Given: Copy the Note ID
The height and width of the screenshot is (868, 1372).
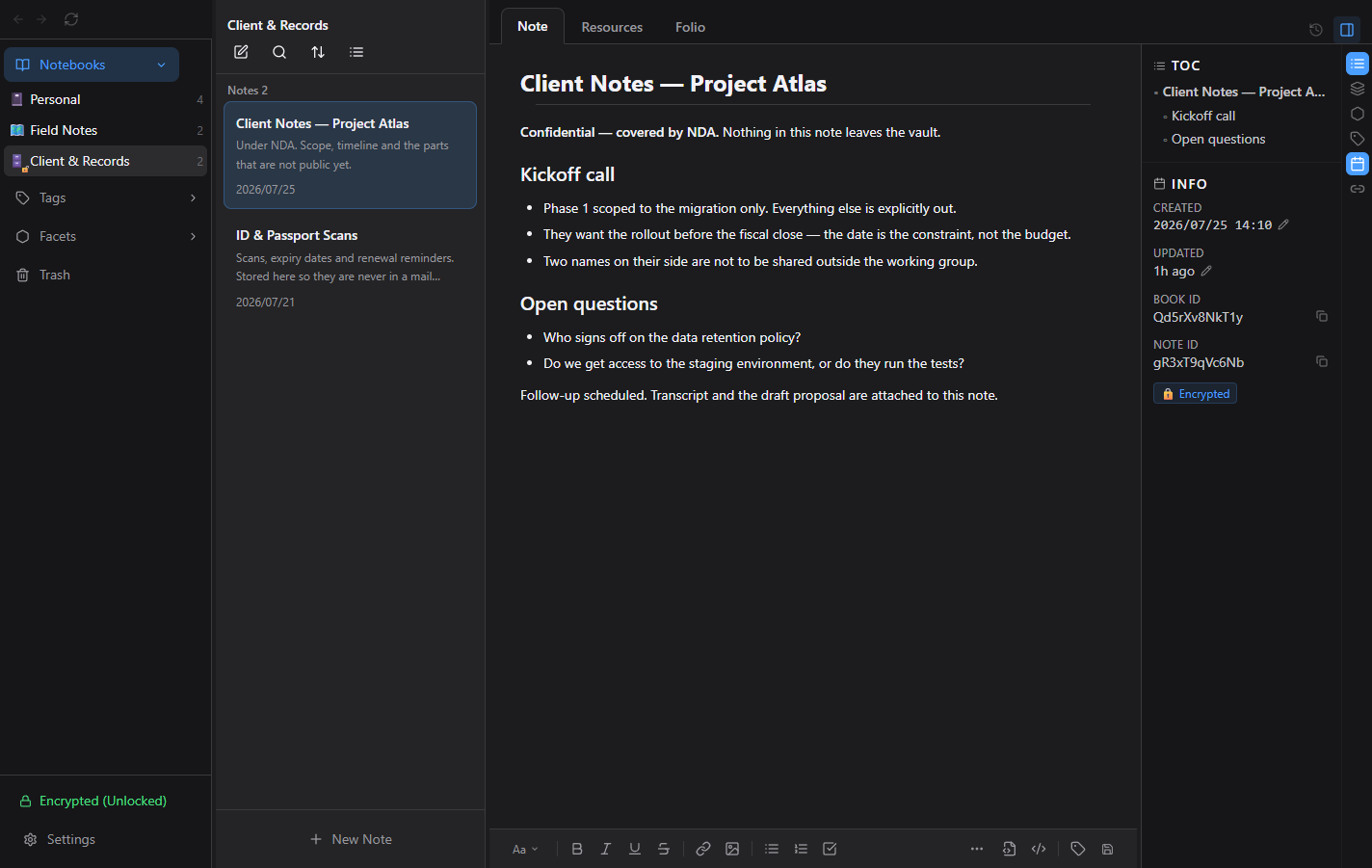Looking at the screenshot, I should [x=1322, y=361].
